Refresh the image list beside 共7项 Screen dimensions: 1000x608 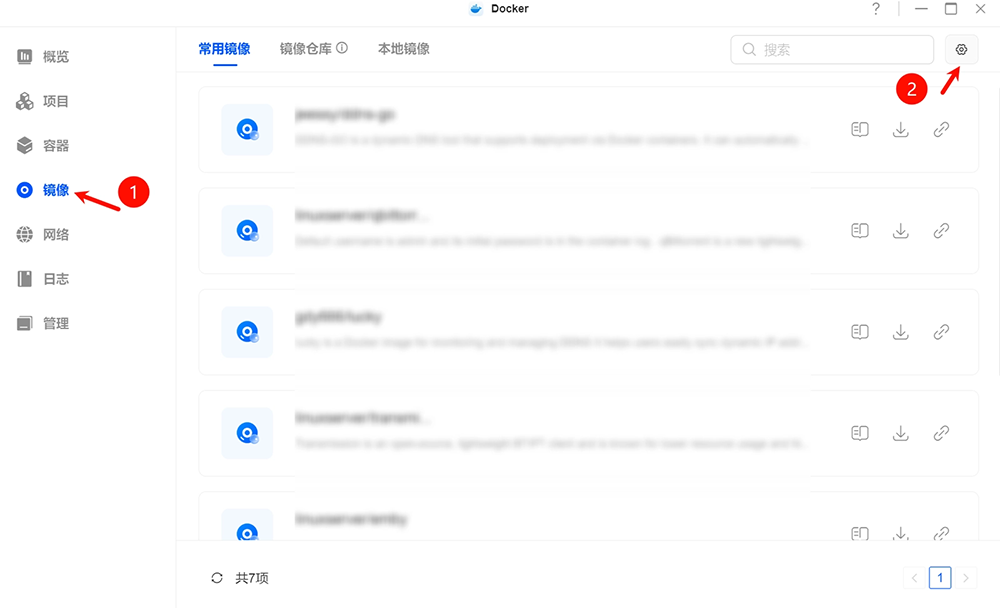[x=217, y=578]
